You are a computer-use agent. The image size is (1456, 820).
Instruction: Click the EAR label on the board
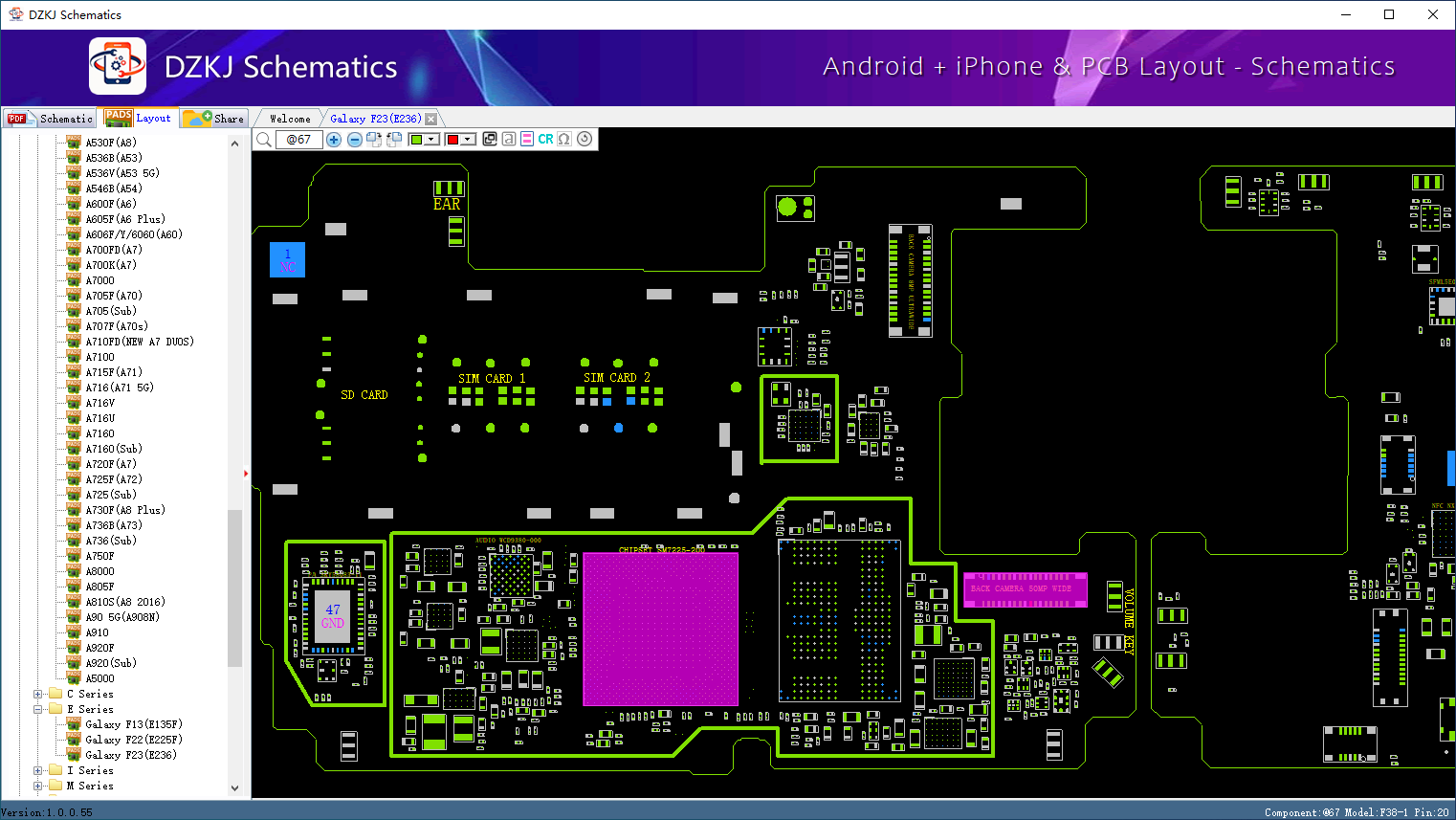(447, 204)
